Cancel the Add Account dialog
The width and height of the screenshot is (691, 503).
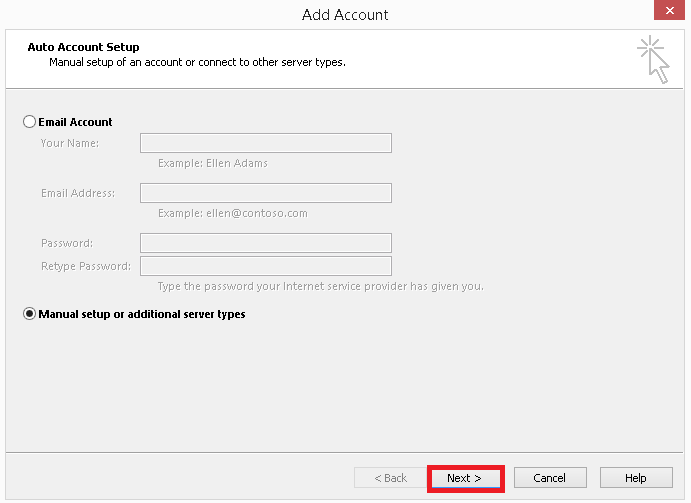click(x=550, y=478)
